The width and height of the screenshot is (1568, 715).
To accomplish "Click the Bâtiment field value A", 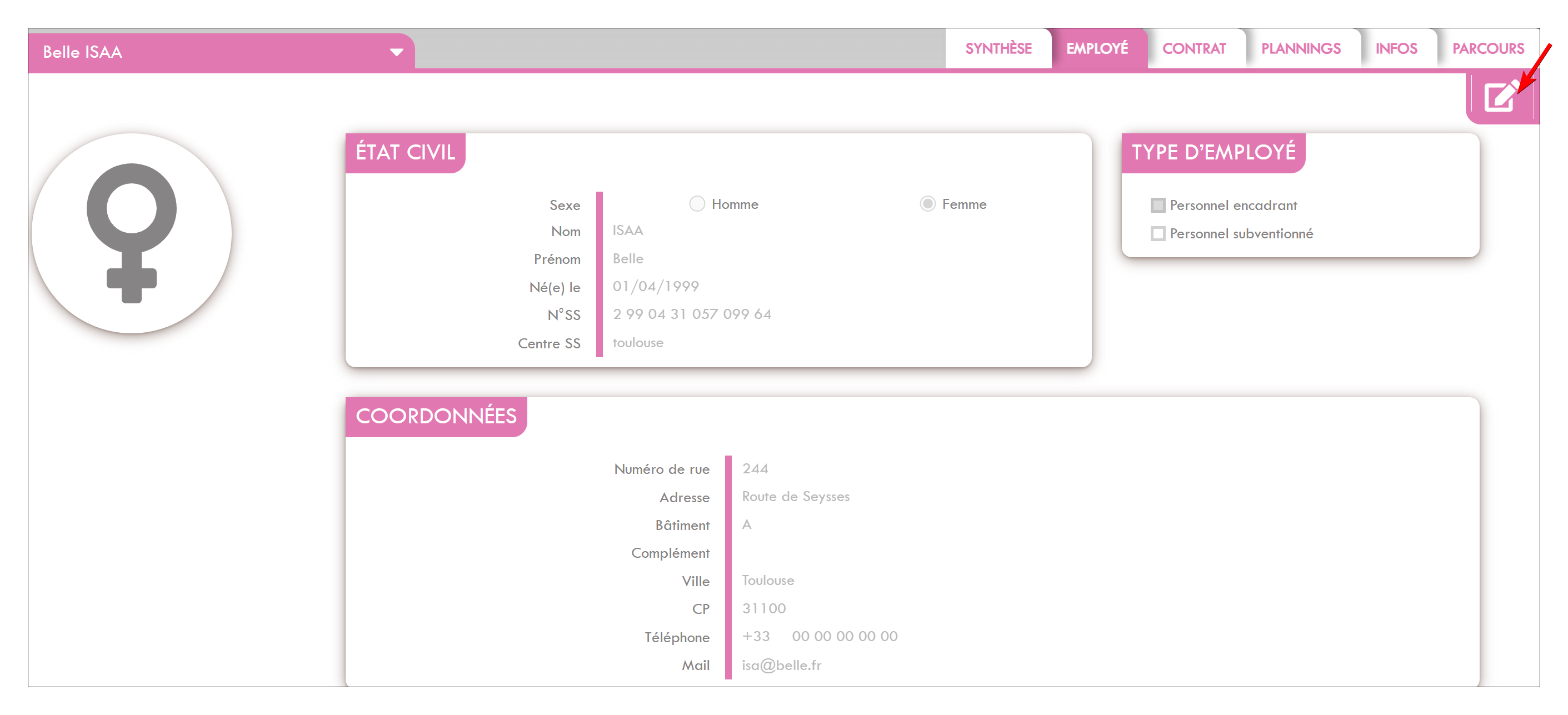I will [x=747, y=524].
